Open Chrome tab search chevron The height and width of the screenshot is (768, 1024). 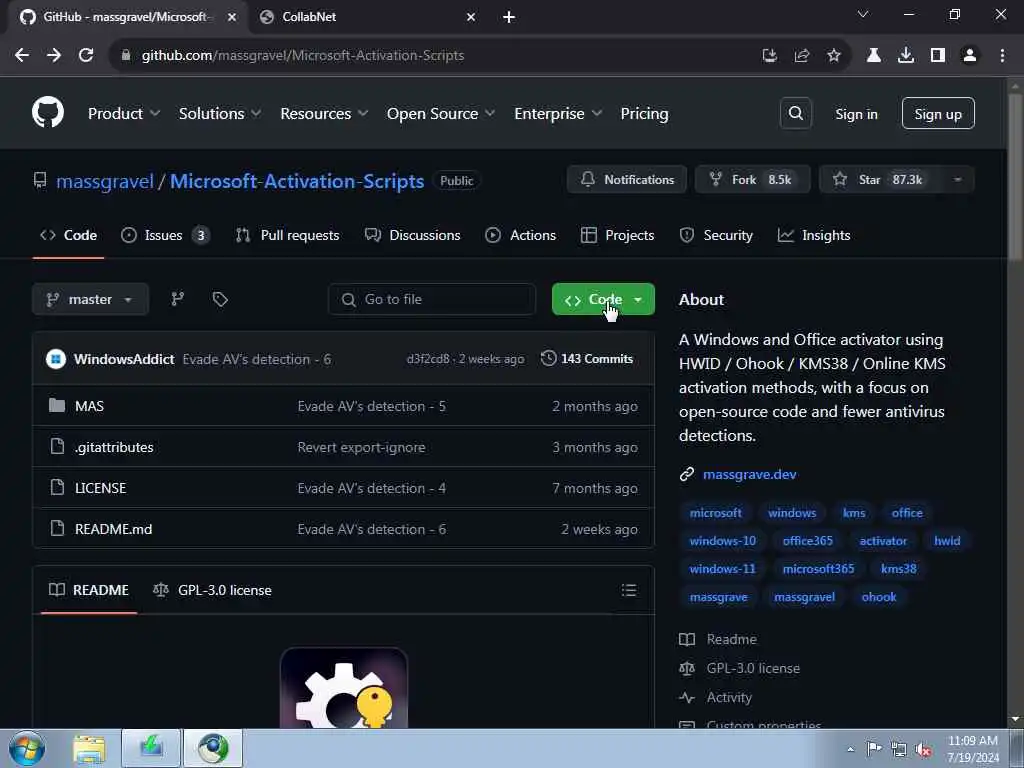(863, 14)
